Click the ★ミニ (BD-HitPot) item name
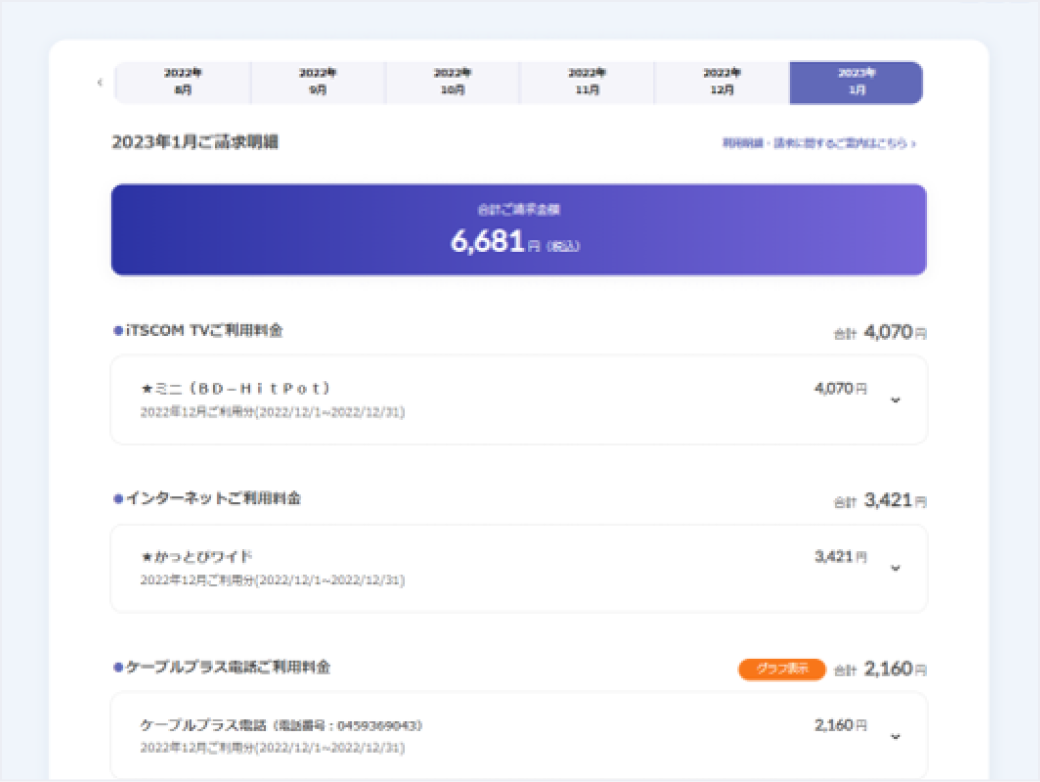 235,388
